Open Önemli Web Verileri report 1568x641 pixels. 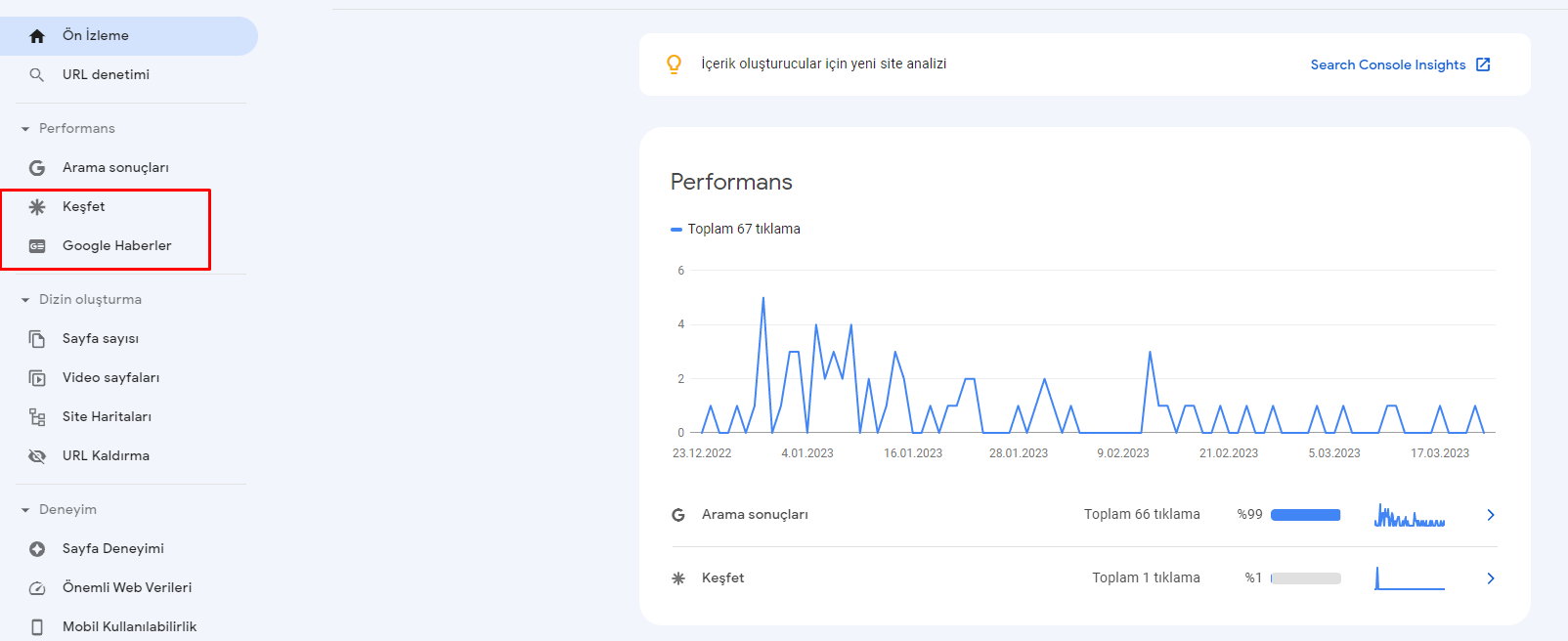coord(127,588)
